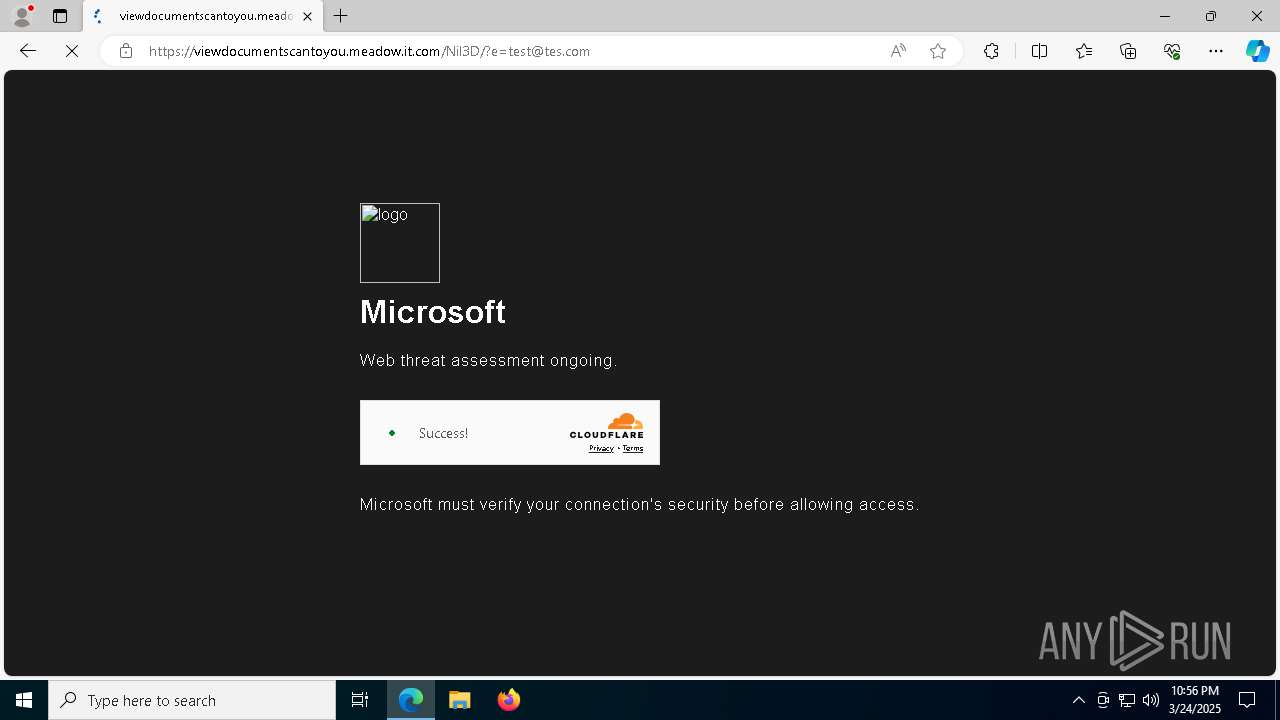The height and width of the screenshot is (720, 1280).
Task: Show hidden system tray icons
Action: click(x=1078, y=700)
